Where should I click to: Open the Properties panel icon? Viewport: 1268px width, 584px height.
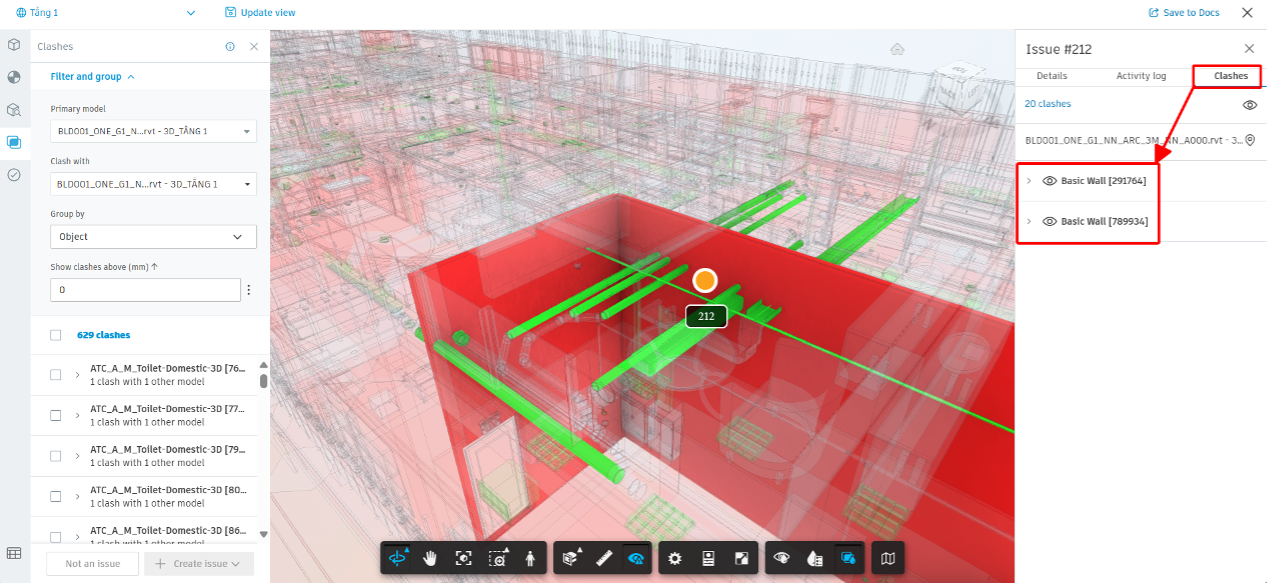(x=708, y=559)
